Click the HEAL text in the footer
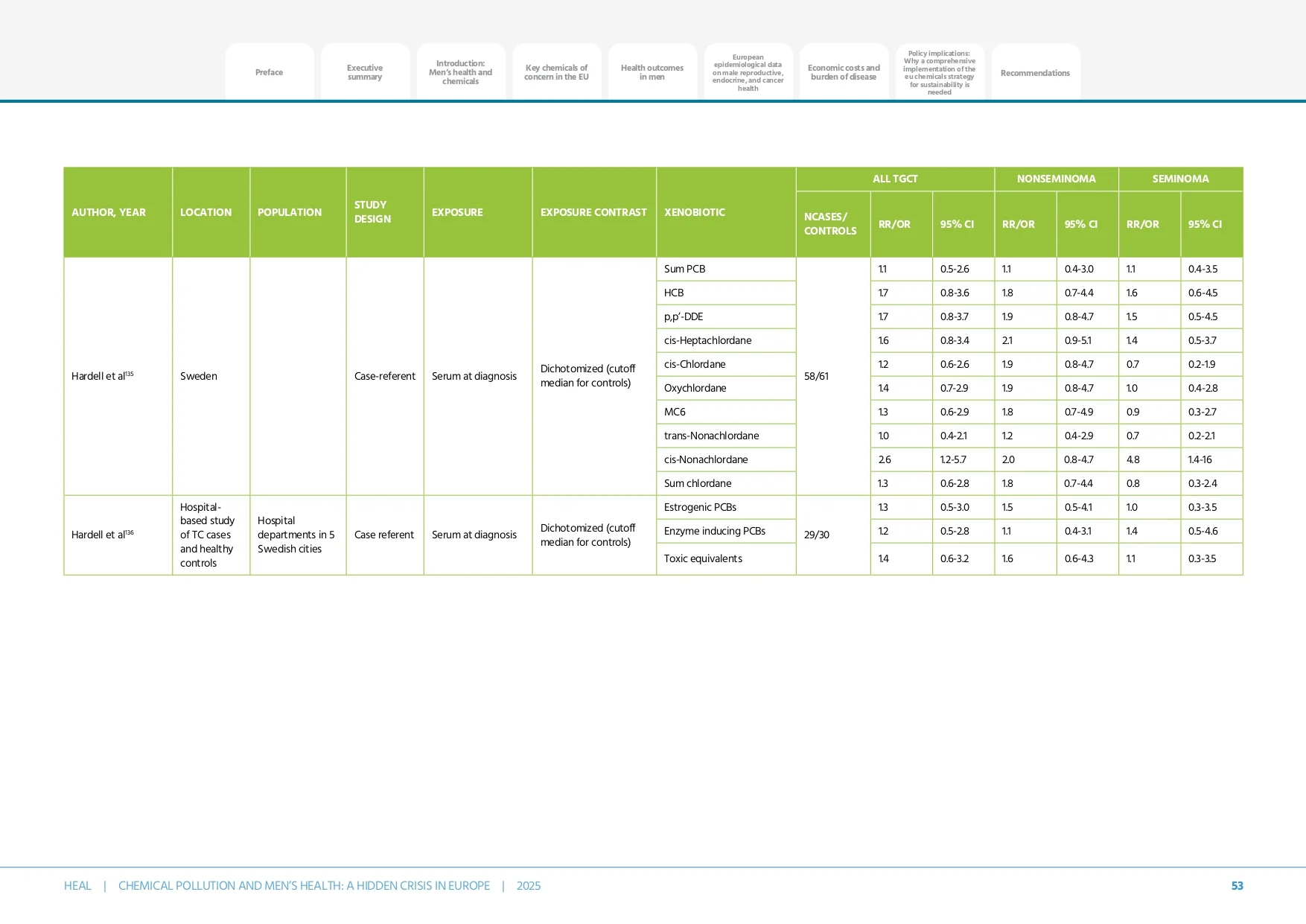This screenshot has height=924, width=1306. click(77, 885)
